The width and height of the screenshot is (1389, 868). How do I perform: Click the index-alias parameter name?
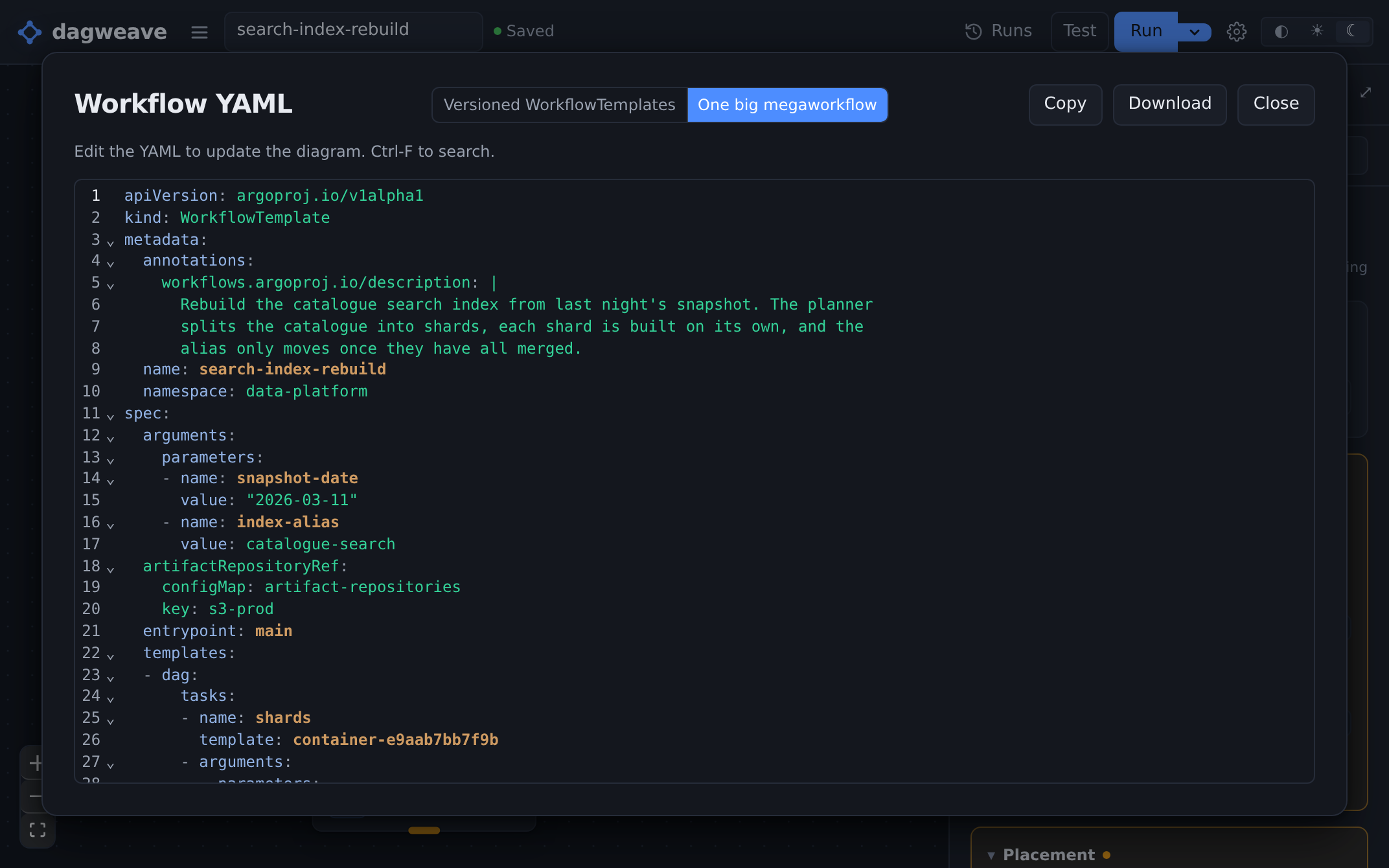pos(288,522)
